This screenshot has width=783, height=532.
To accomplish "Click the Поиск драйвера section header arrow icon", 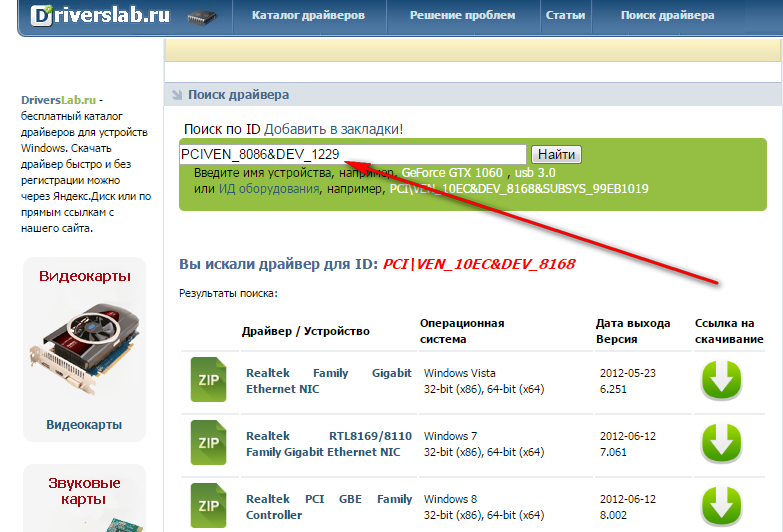I will click(177, 95).
